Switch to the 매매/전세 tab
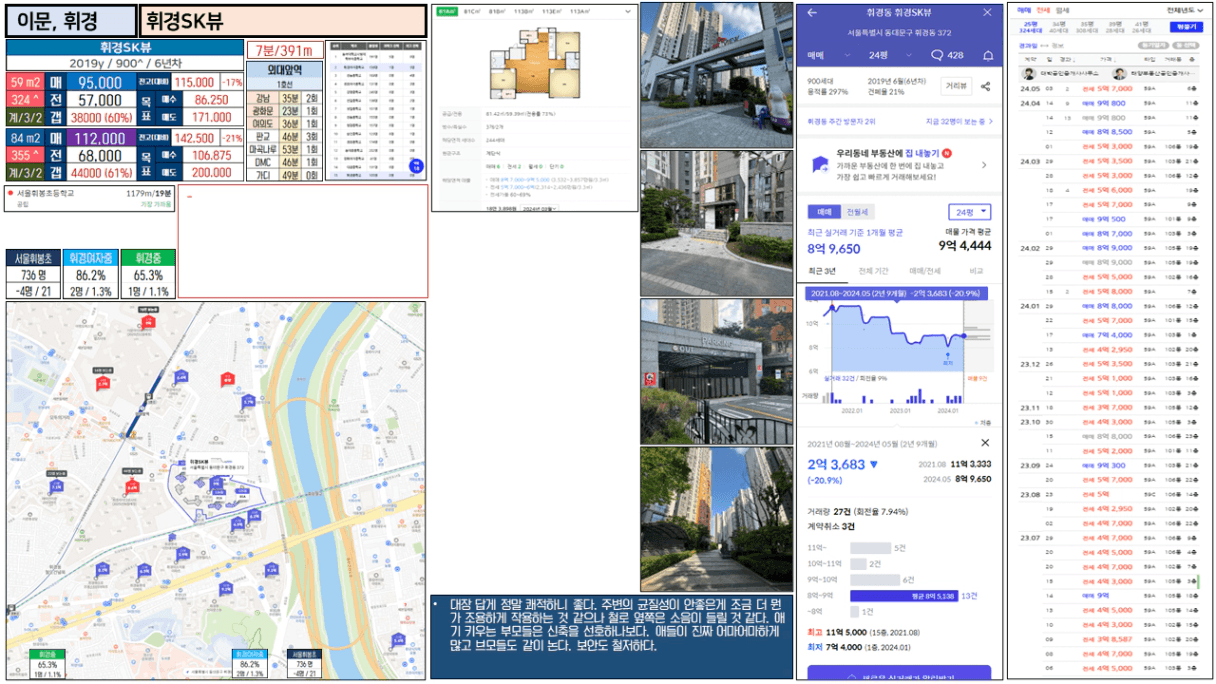Image resolution: width=1216 pixels, height=684 pixels. (924, 272)
